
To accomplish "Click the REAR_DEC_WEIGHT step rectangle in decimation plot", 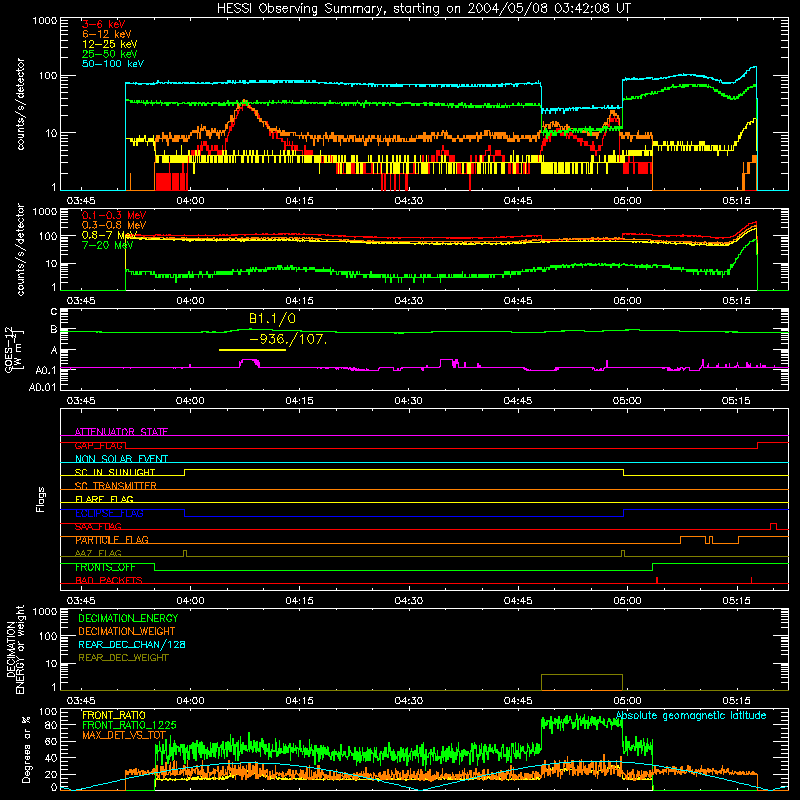I will coord(582,683).
